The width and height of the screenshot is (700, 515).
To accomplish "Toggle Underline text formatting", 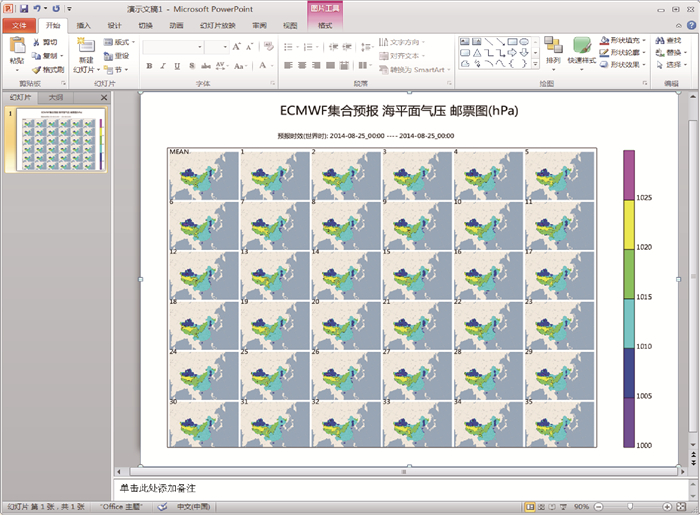I will click(x=177, y=66).
